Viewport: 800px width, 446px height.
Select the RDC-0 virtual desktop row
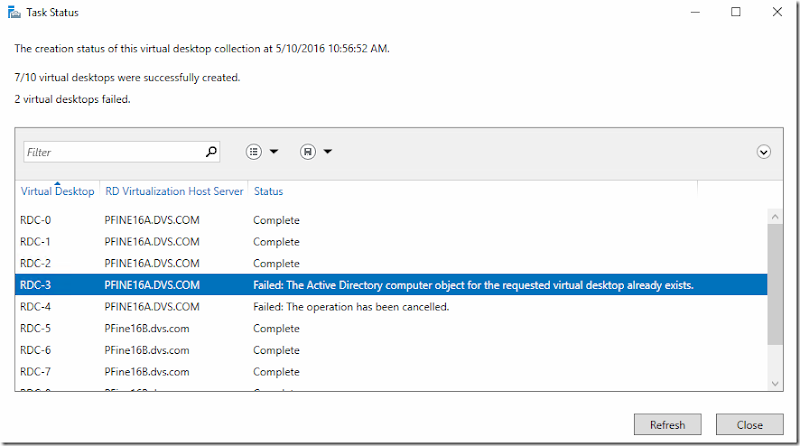(390, 220)
